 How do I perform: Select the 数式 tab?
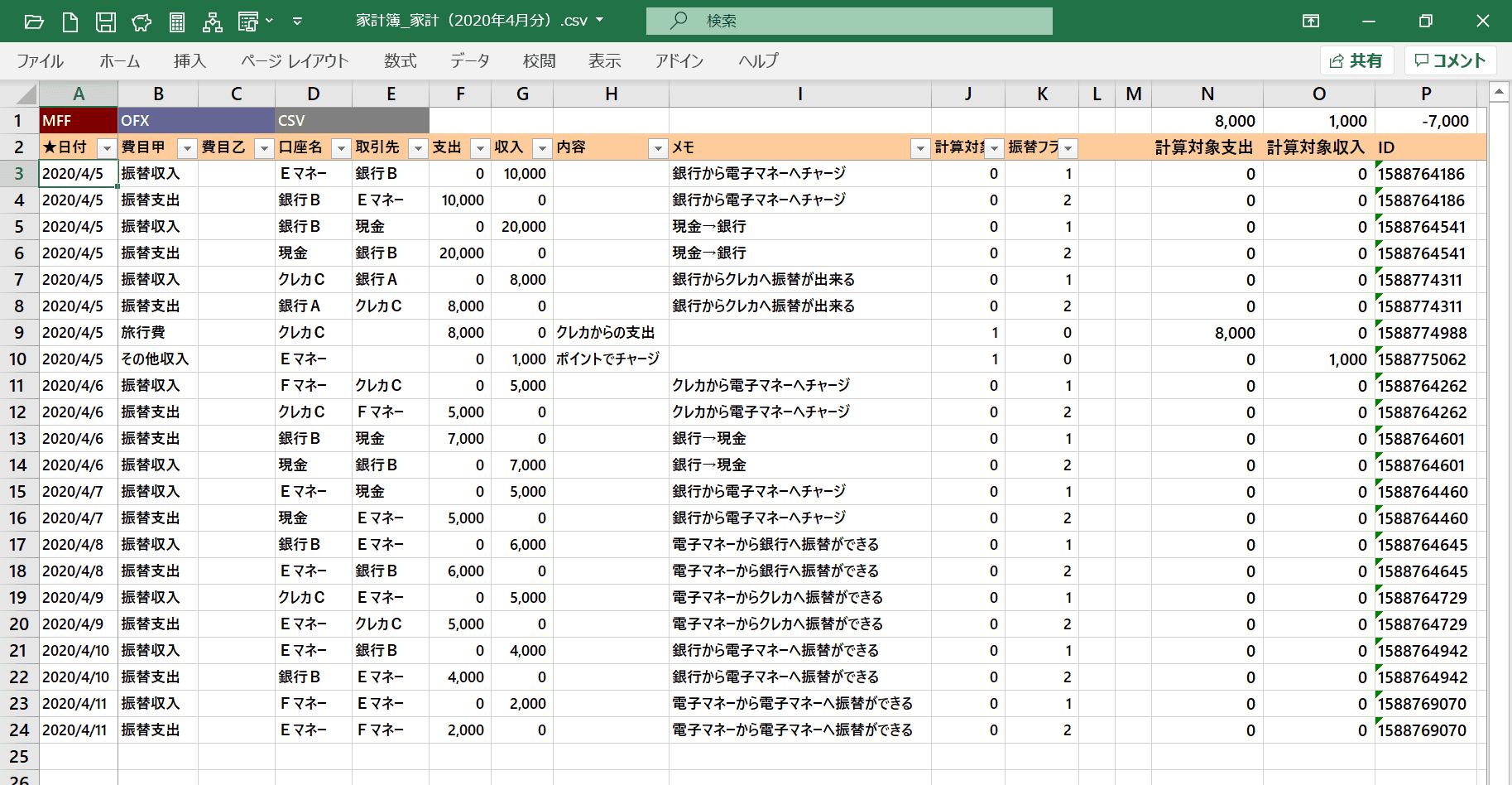pos(401,60)
